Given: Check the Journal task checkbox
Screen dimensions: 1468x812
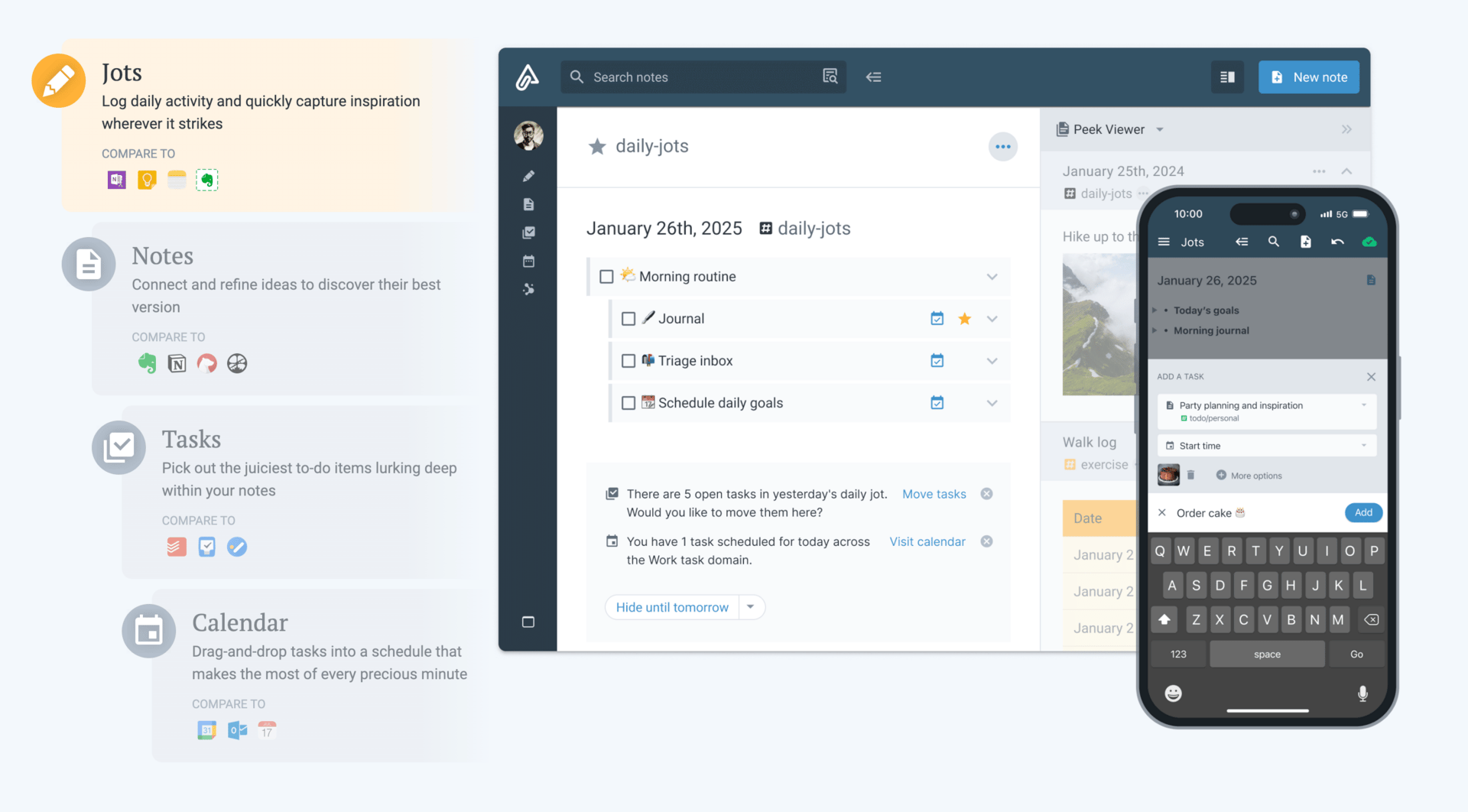Looking at the screenshot, I should (628, 318).
